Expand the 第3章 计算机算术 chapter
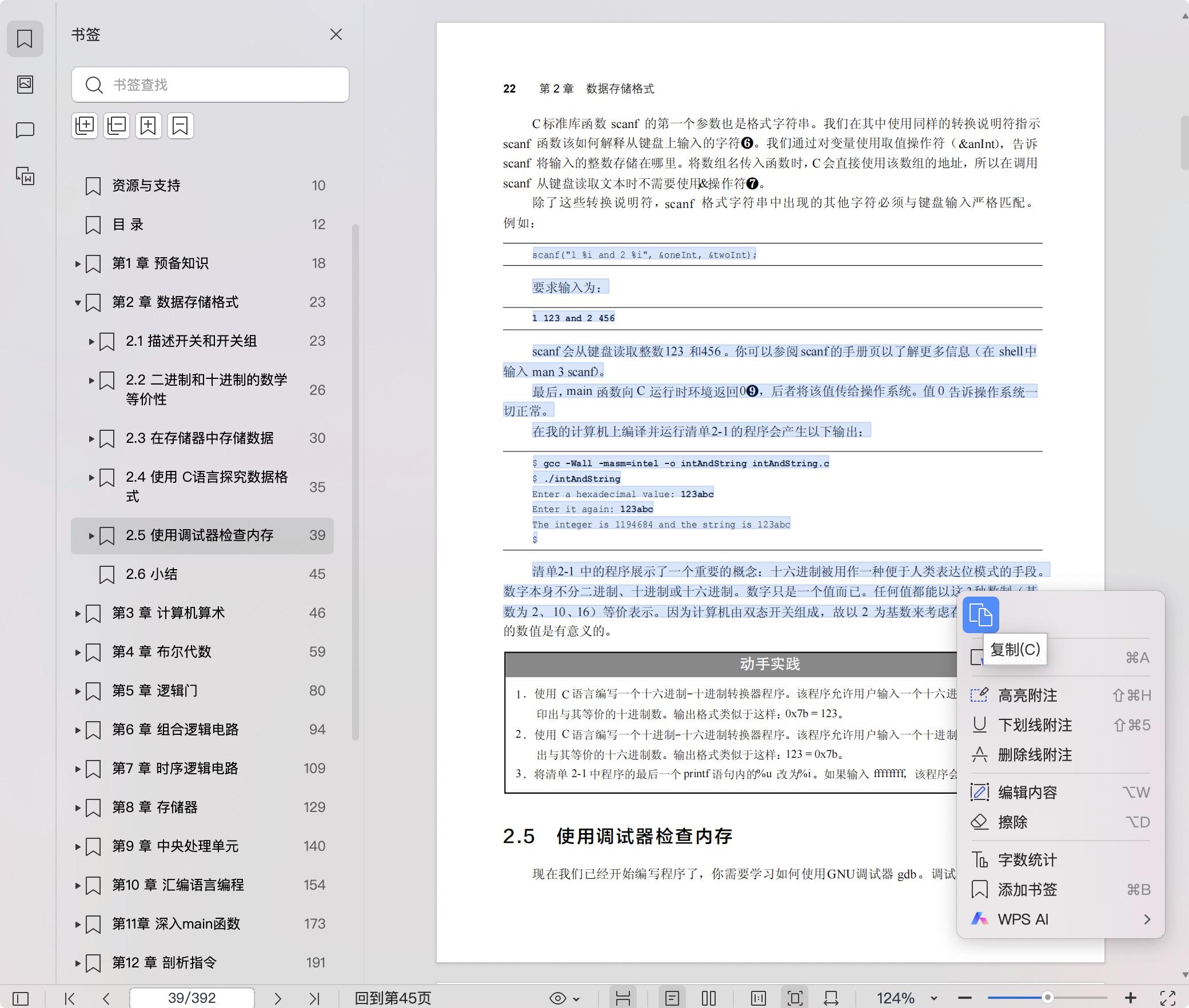Viewport: 1189px width, 1008px height. pyautogui.click(x=78, y=613)
